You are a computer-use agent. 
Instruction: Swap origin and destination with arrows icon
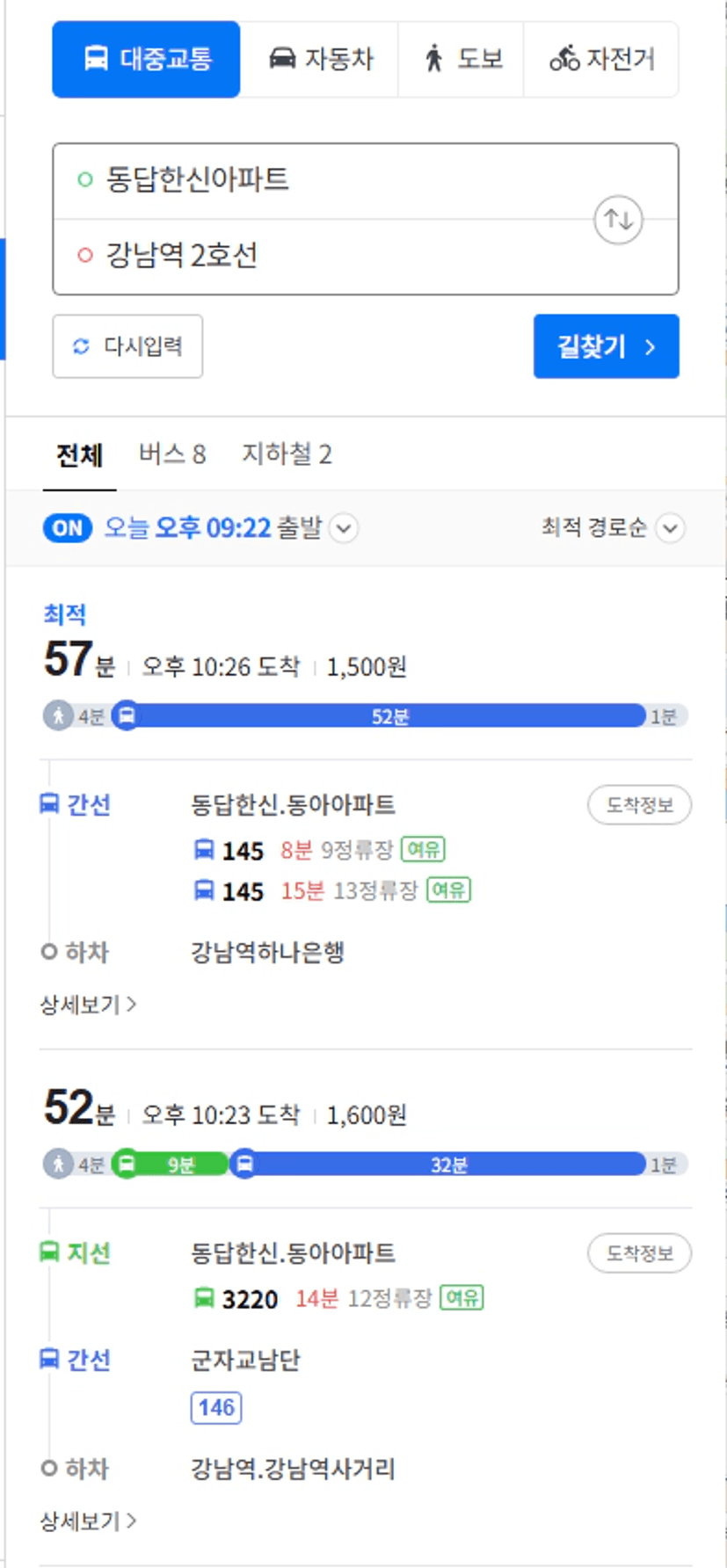tap(619, 220)
